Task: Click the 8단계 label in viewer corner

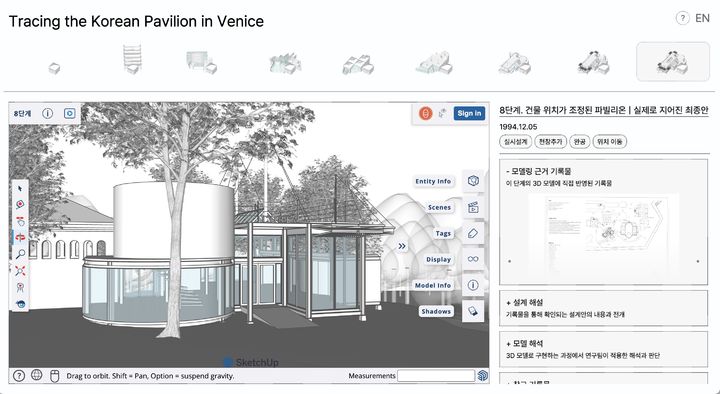Action: point(22,113)
